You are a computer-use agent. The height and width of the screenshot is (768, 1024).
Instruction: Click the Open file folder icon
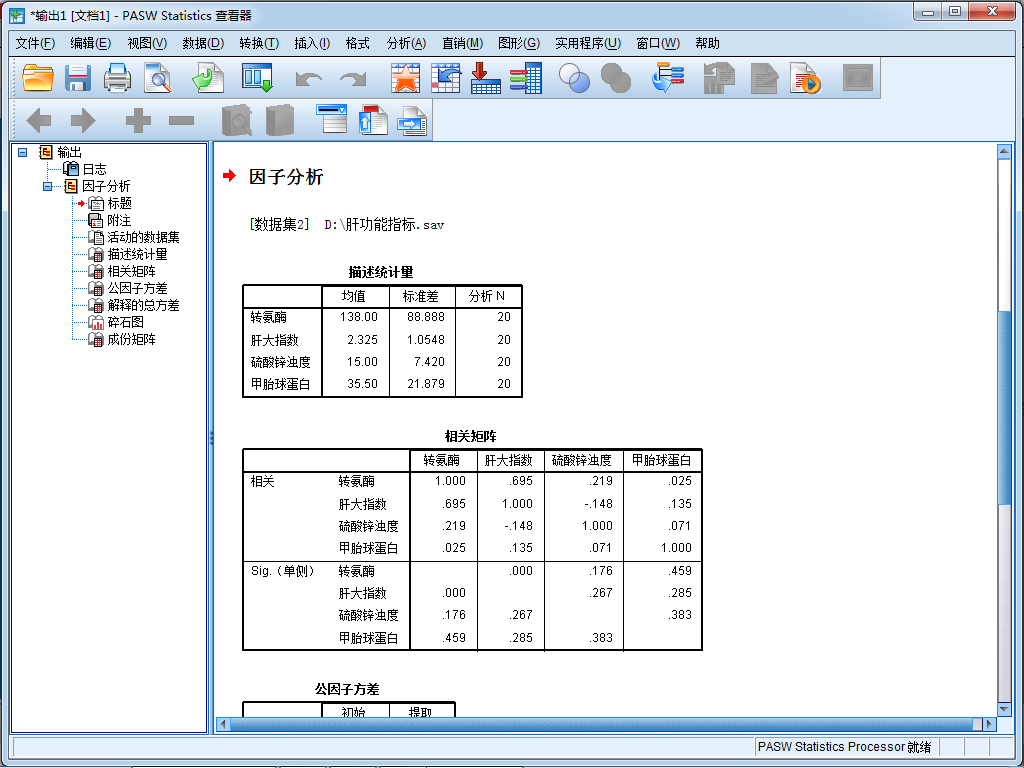click(x=37, y=78)
